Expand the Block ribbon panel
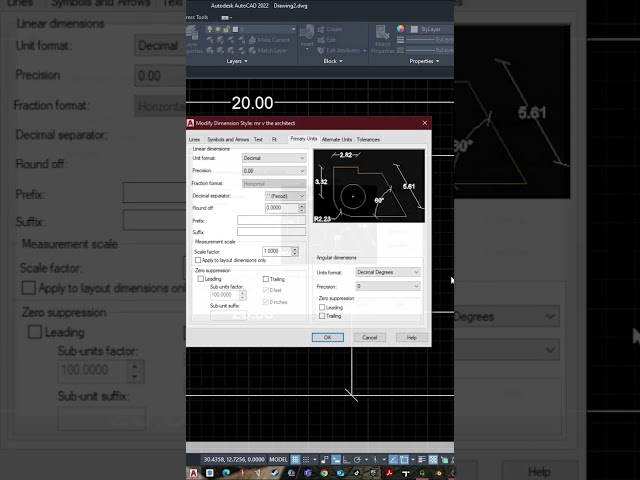Image resolution: width=640 pixels, height=480 pixels. tap(333, 61)
